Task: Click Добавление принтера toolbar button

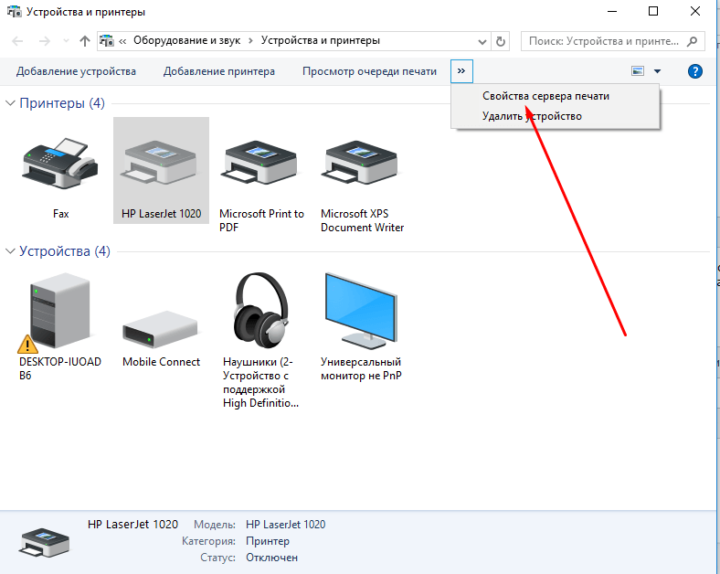Action: [x=219, y=72]
